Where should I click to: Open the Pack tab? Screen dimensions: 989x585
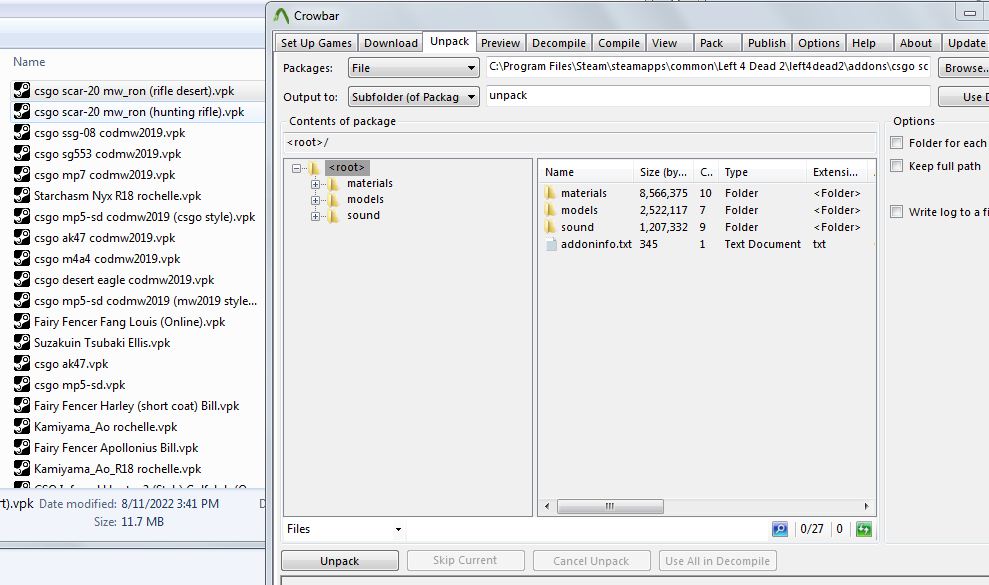(x=717, y=43)
